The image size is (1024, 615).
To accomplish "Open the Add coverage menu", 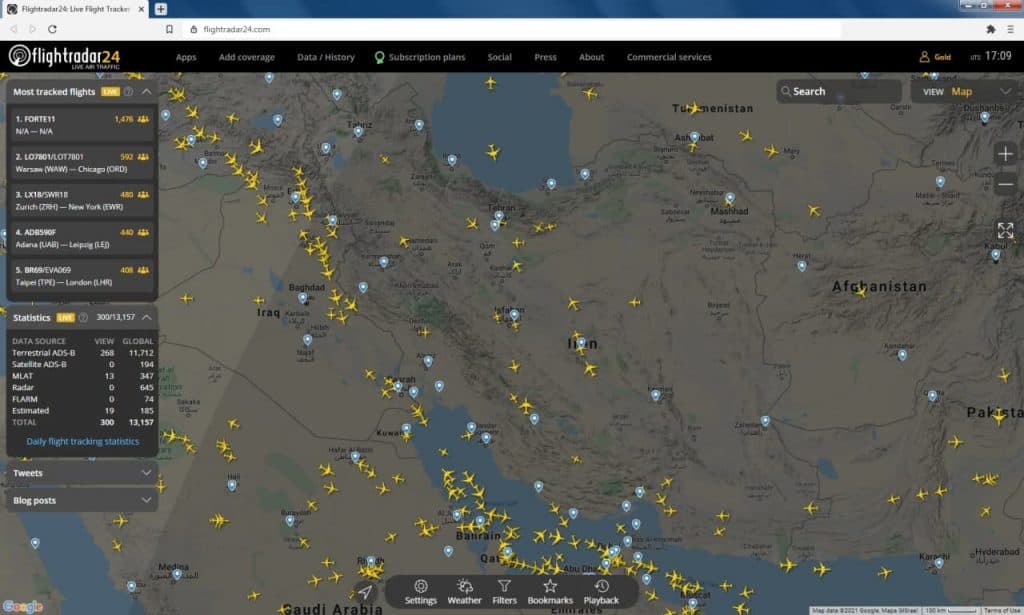I will (247, 57).
